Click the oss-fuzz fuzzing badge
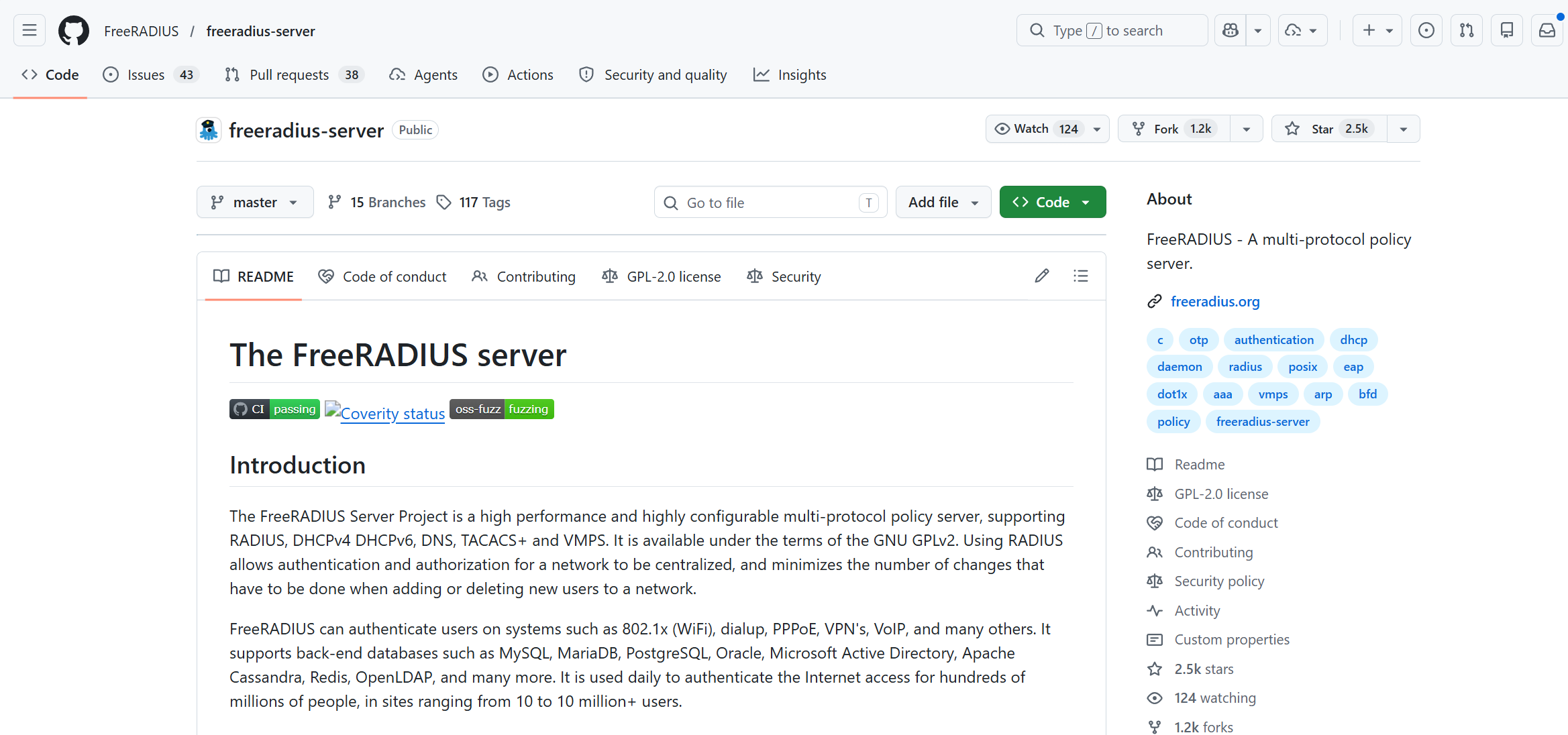The height and width of the screenshot is (735, 1568). click(502, 409)
